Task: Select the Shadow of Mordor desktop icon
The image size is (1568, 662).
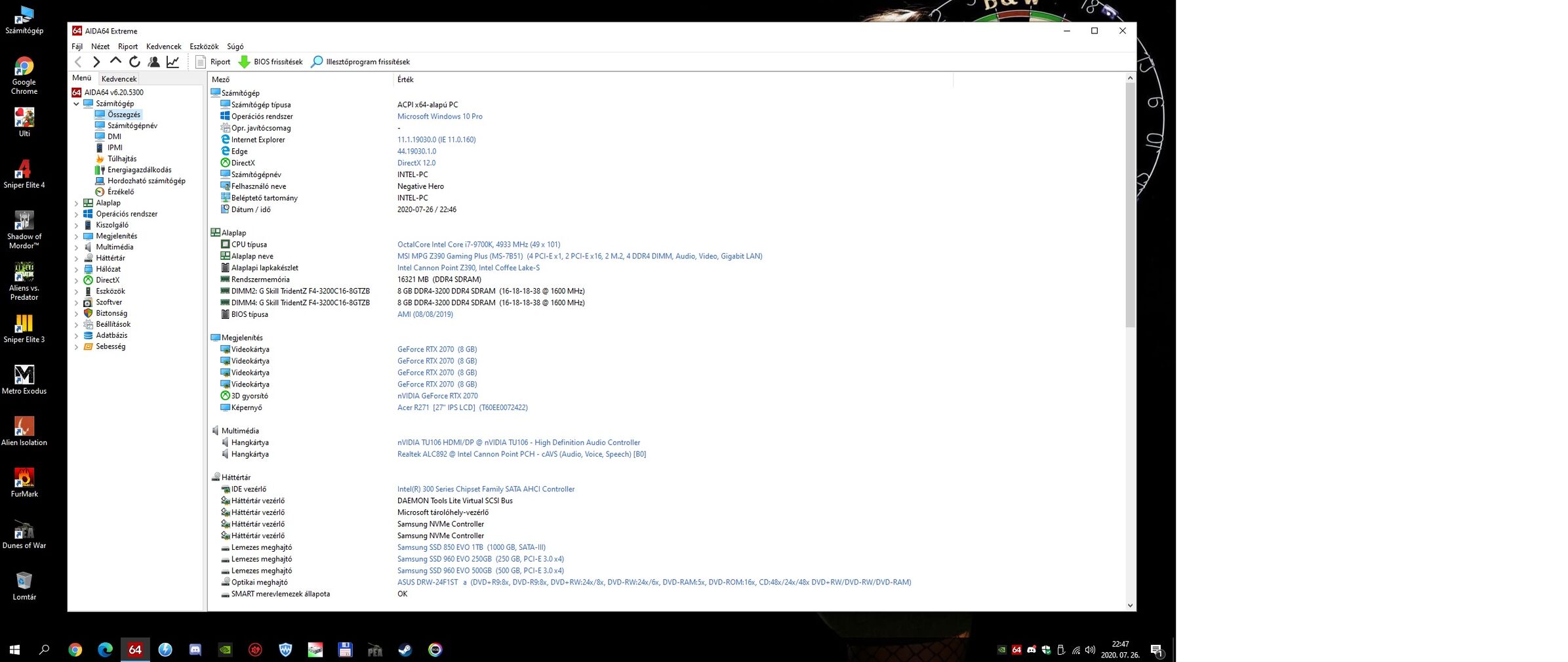Action: pyautogui.click(x=24, y=230)
